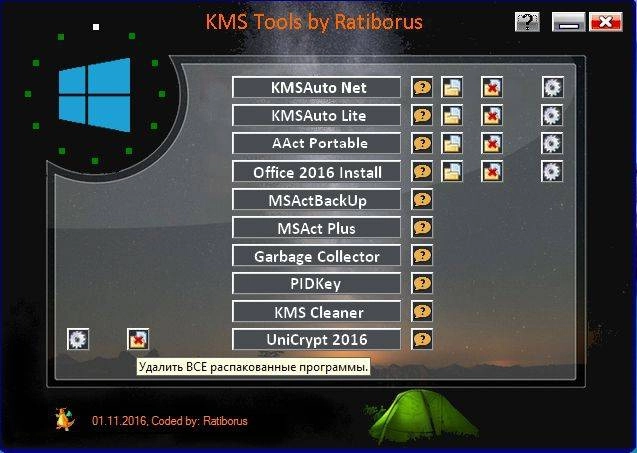Screen dimensions: 637x453
Task: Show help bubble for MSActBackUp
Action: tap(422, 199)
